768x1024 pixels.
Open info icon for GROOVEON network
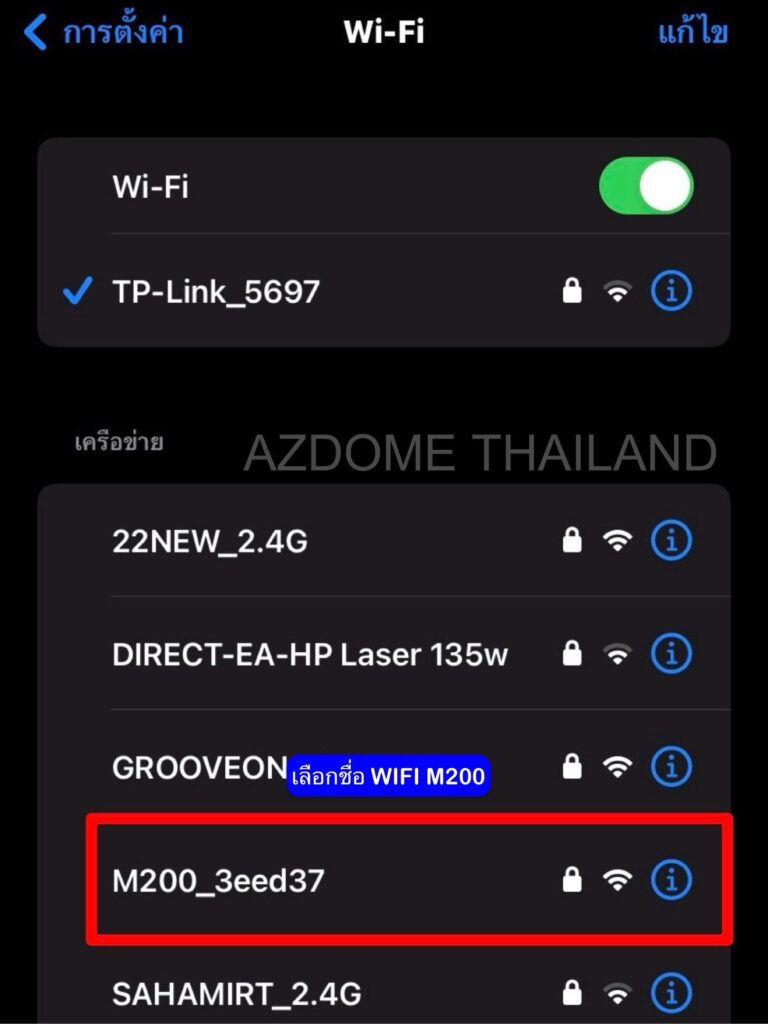[x=671, y=767]
